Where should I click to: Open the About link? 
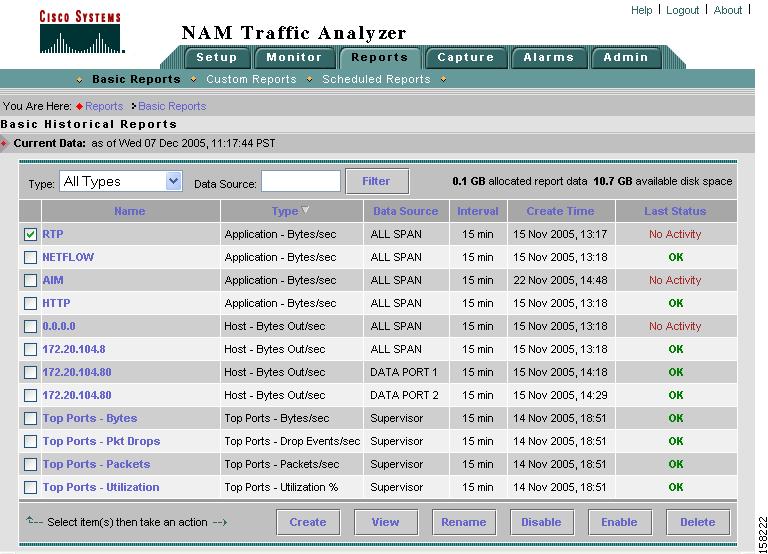pos(727,10)
